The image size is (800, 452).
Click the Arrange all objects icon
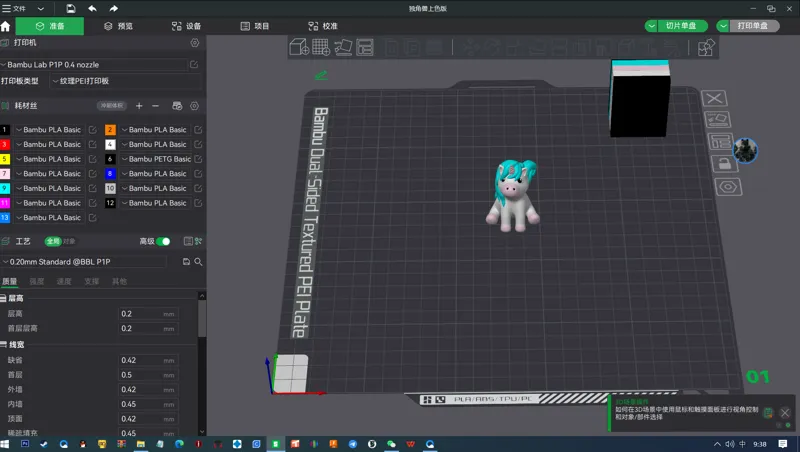365,47
